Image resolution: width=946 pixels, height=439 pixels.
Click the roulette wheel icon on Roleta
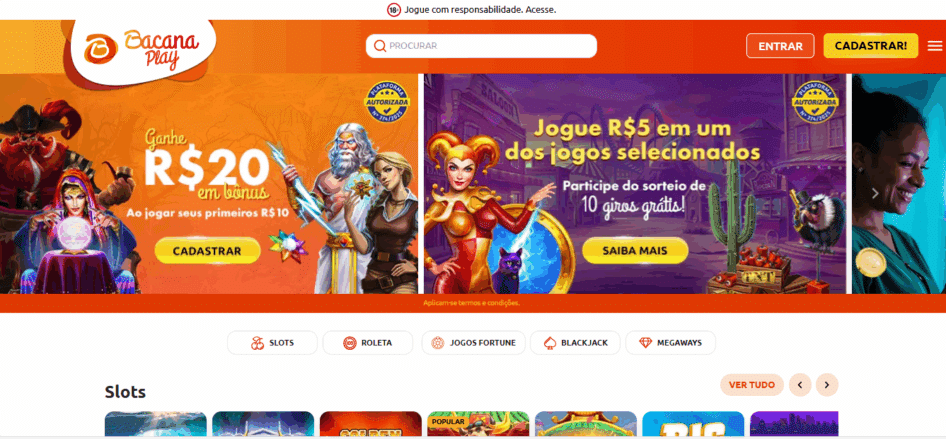[x=350, y=343]
